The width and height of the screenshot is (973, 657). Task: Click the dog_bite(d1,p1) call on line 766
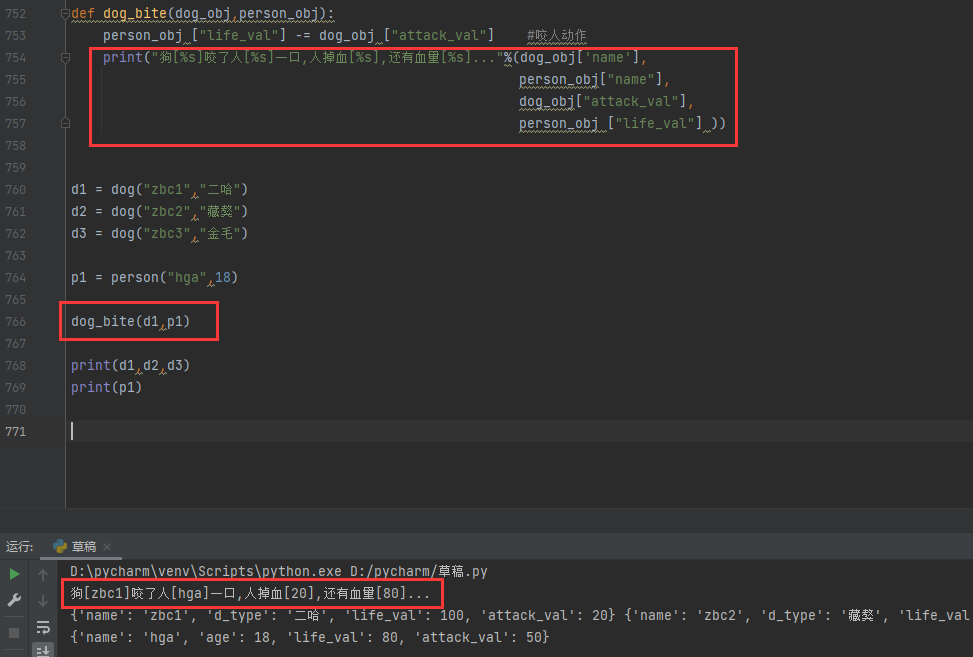(x=130, y=322)
